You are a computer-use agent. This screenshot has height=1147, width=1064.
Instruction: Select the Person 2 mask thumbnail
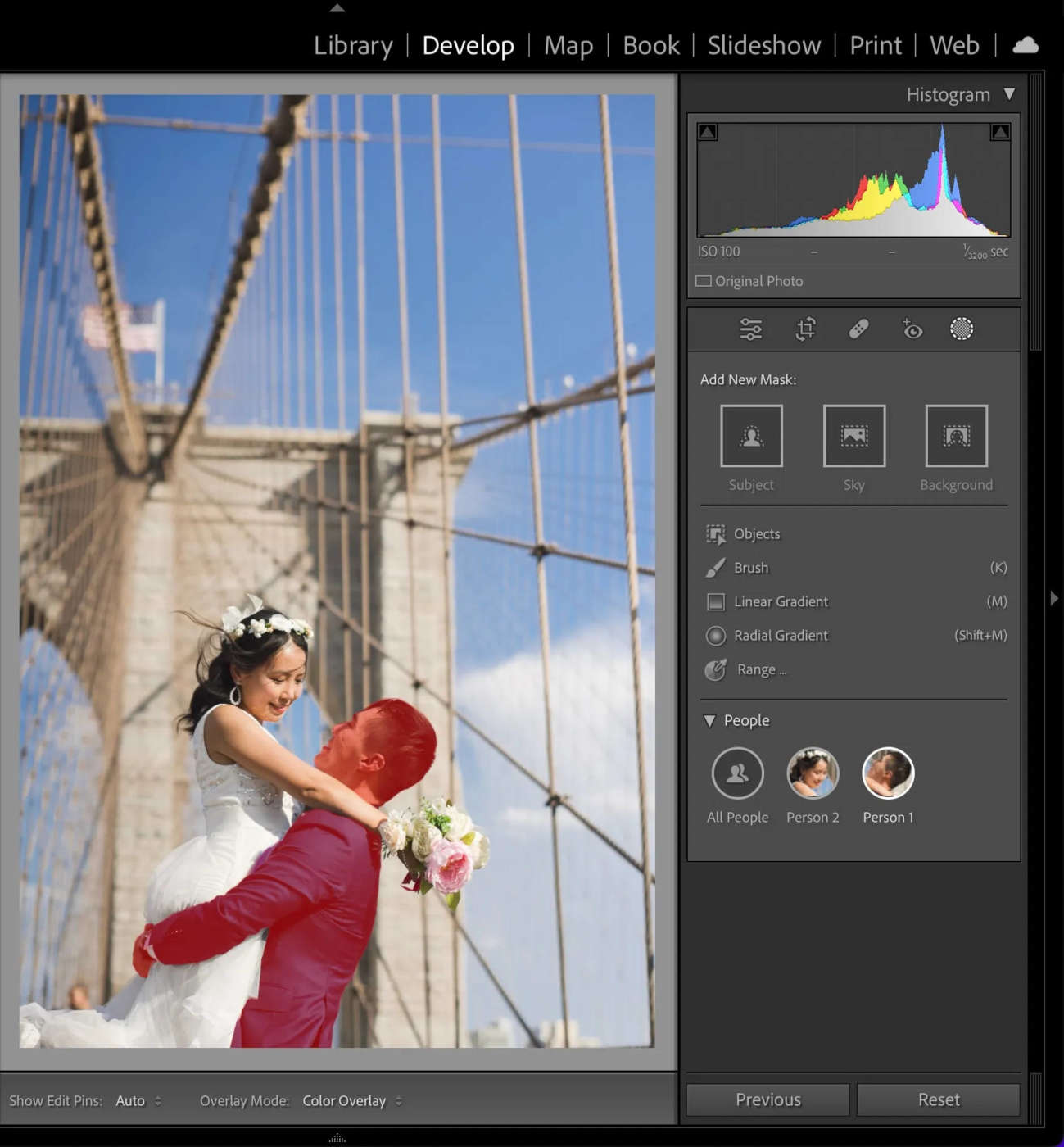pyautogui.click(x=812, y=771)
